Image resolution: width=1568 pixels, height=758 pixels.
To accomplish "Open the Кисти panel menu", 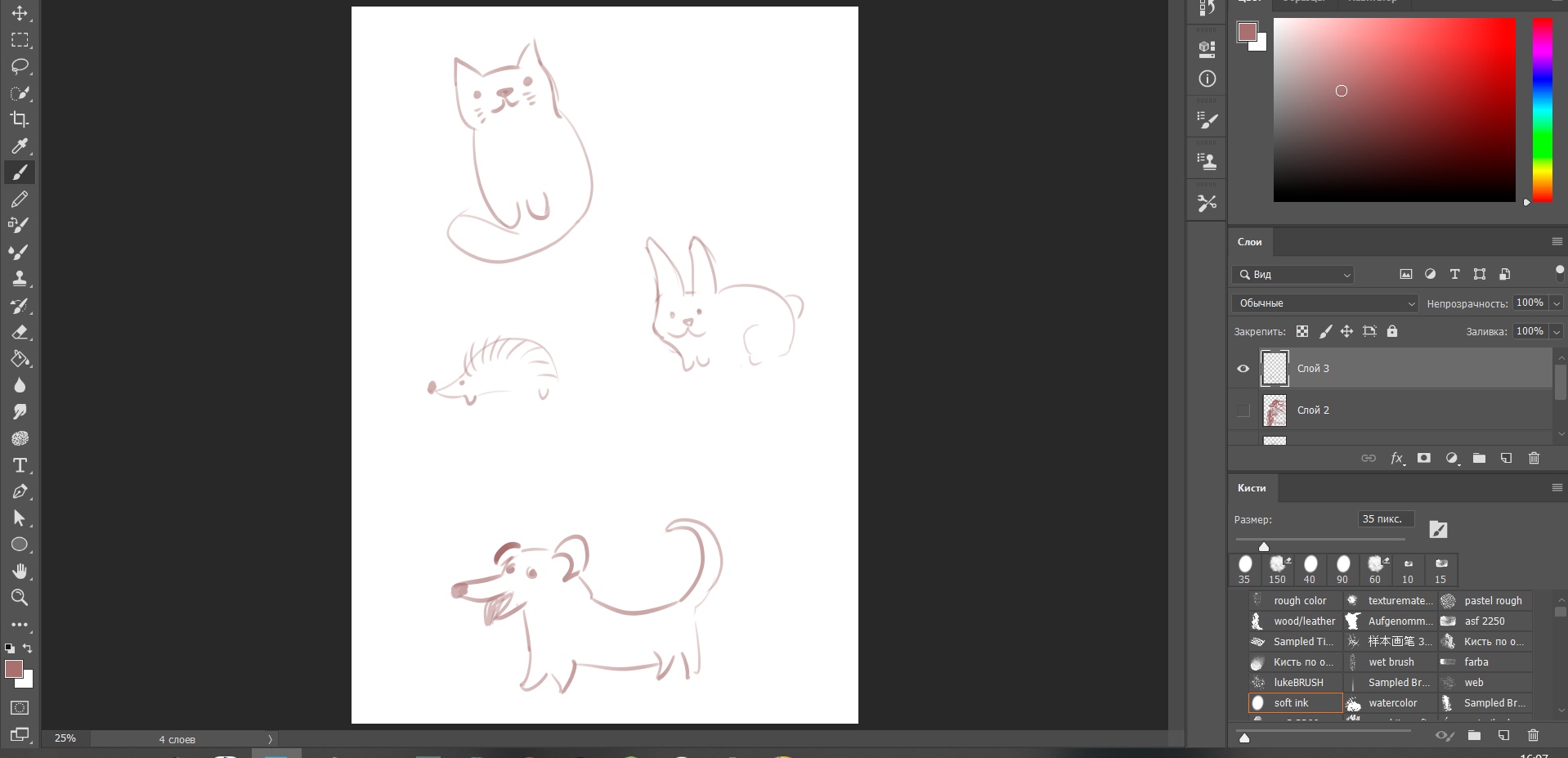I will (1557, 488).
